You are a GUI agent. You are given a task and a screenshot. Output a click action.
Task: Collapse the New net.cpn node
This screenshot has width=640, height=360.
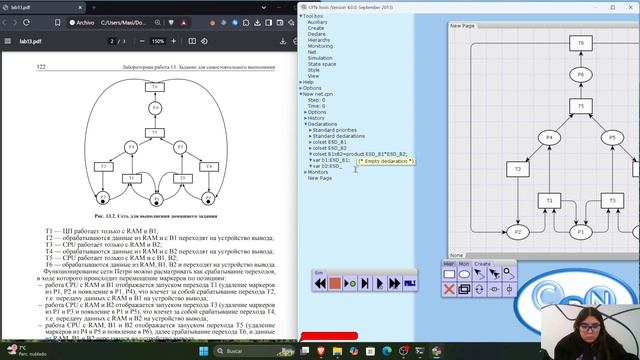[301, 94]
